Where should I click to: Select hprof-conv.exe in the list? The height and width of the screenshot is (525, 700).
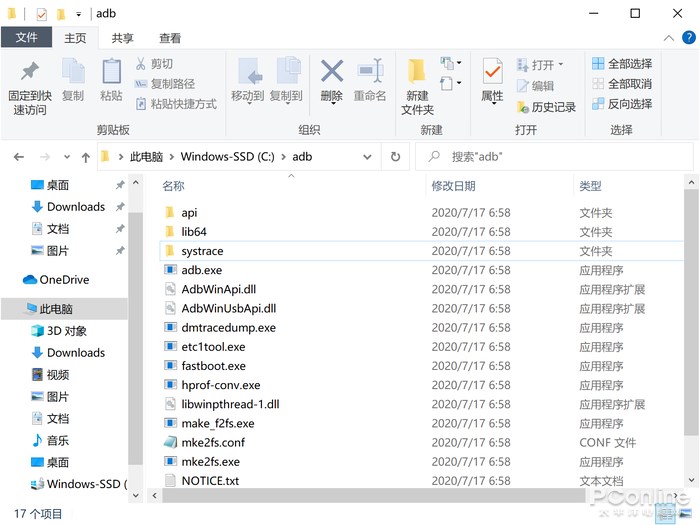pyautogui.click(x=421, y=385)
